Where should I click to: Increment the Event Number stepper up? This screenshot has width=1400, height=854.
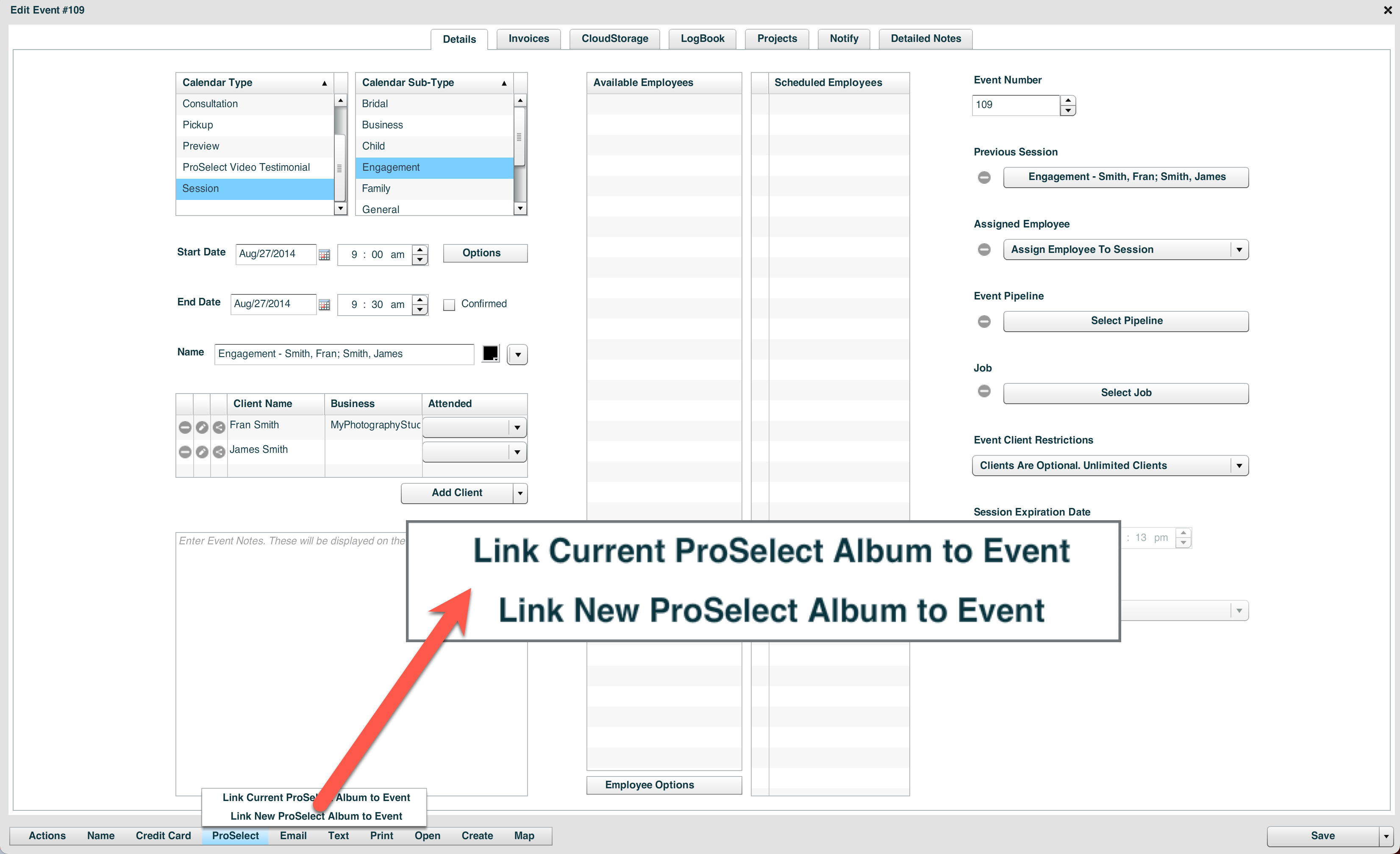(x=1068, y=100)
